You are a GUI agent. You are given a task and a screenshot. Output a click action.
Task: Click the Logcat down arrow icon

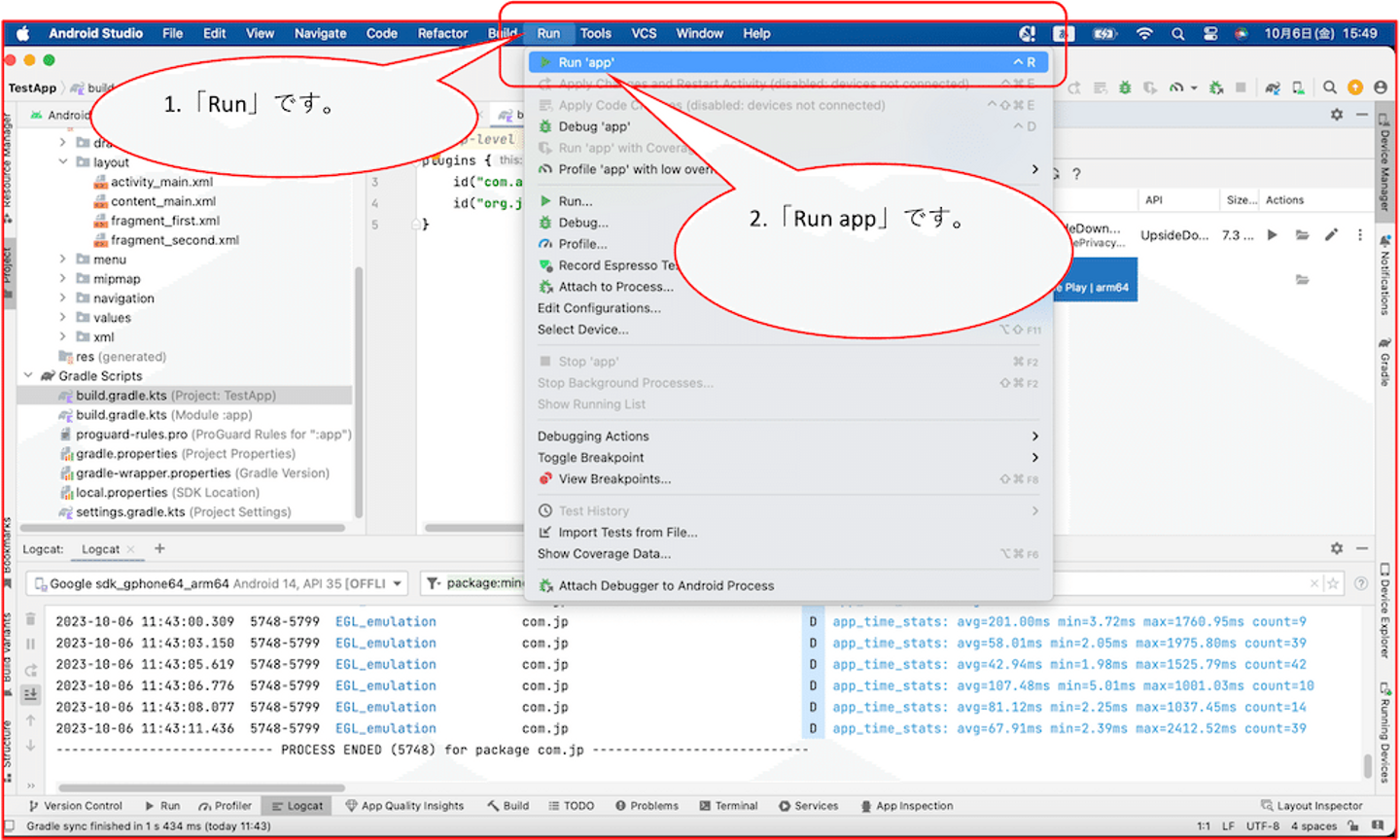tap(30, 746)
